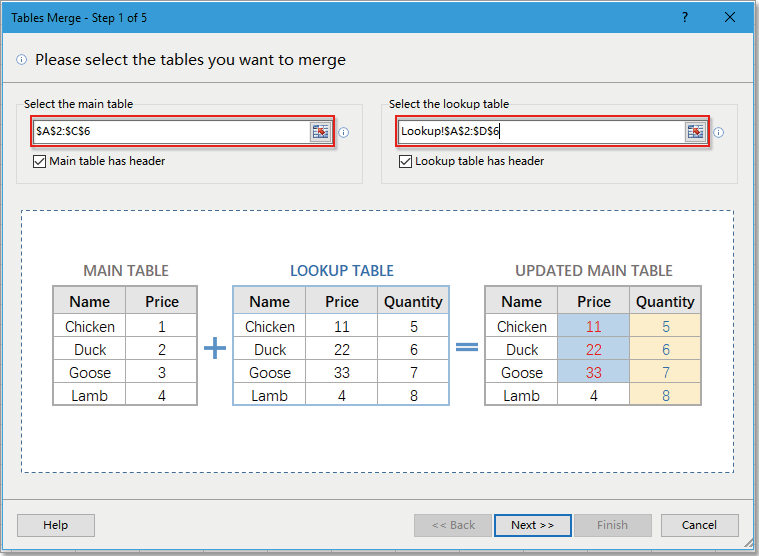Click the main table range selector icon
This screenshot has width=759, height=556.
pos(320,132)
